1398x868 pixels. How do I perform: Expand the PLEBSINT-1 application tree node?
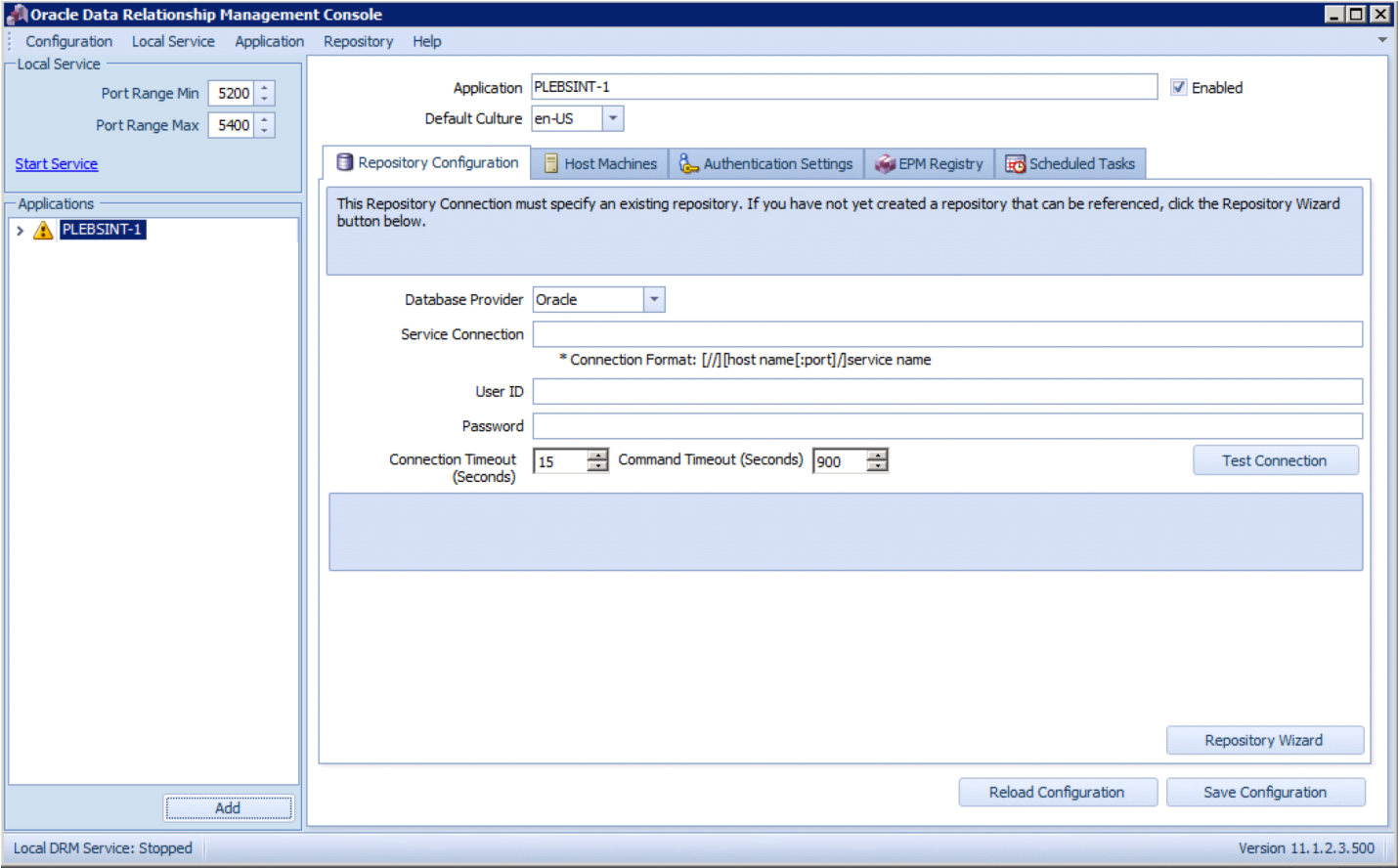20,231
